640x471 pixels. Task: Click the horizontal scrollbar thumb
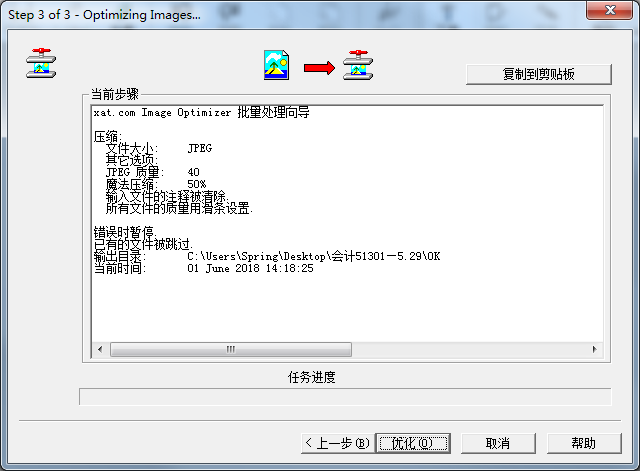pyautogui.click(x=231, y=349)
